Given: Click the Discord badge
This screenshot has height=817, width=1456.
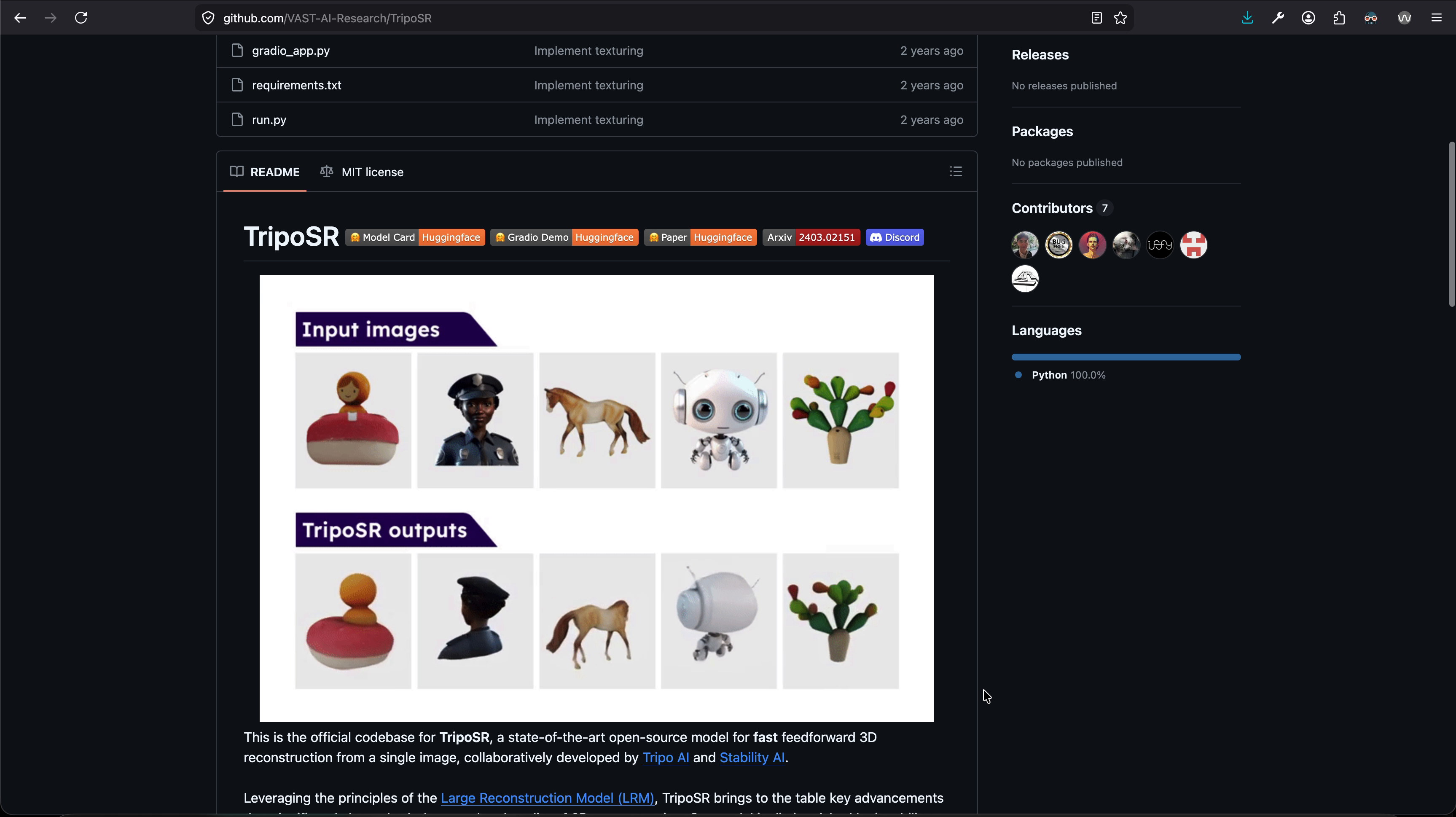Looking at the screenshot, I should pyautogui.click(x=895, y=237).
